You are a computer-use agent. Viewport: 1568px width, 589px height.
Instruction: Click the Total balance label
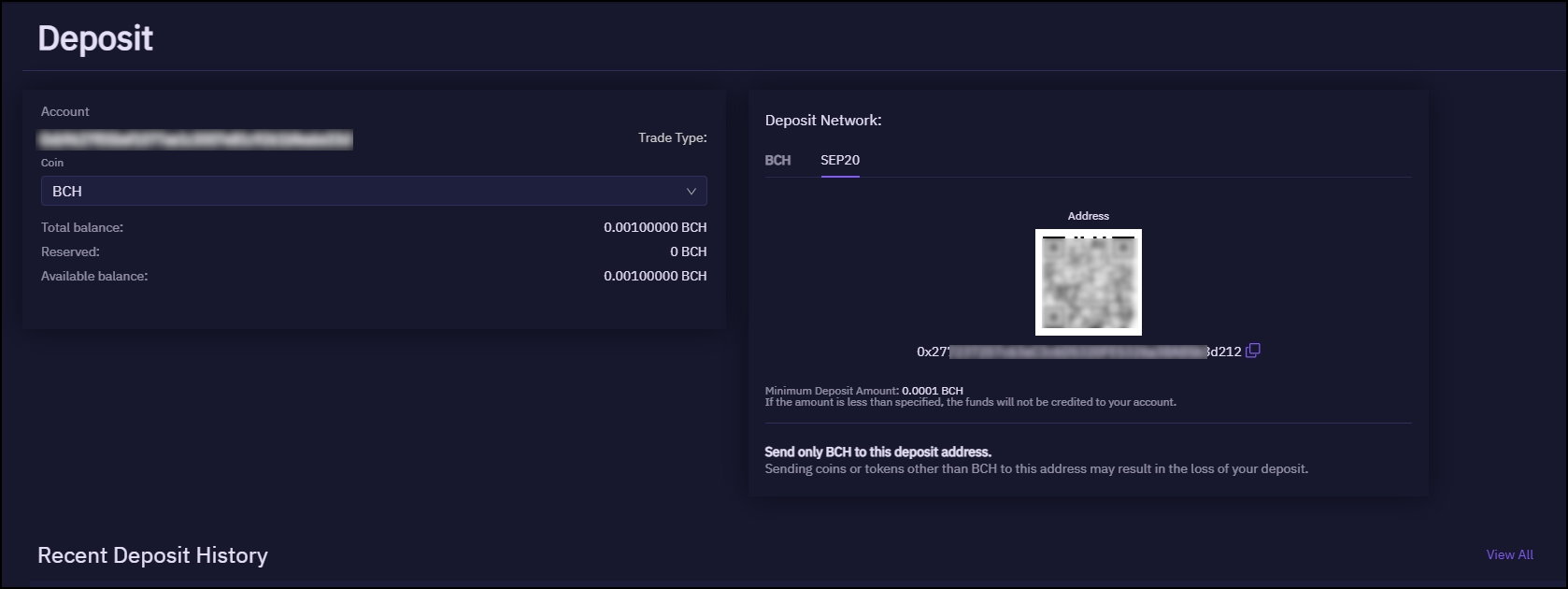pyautogui.click(x=82, y=227)
